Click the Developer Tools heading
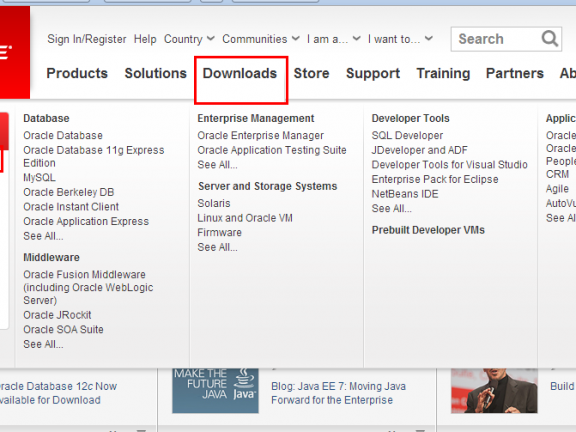Image resolution: width=576 pixels, height=432 pixels. 411,118
